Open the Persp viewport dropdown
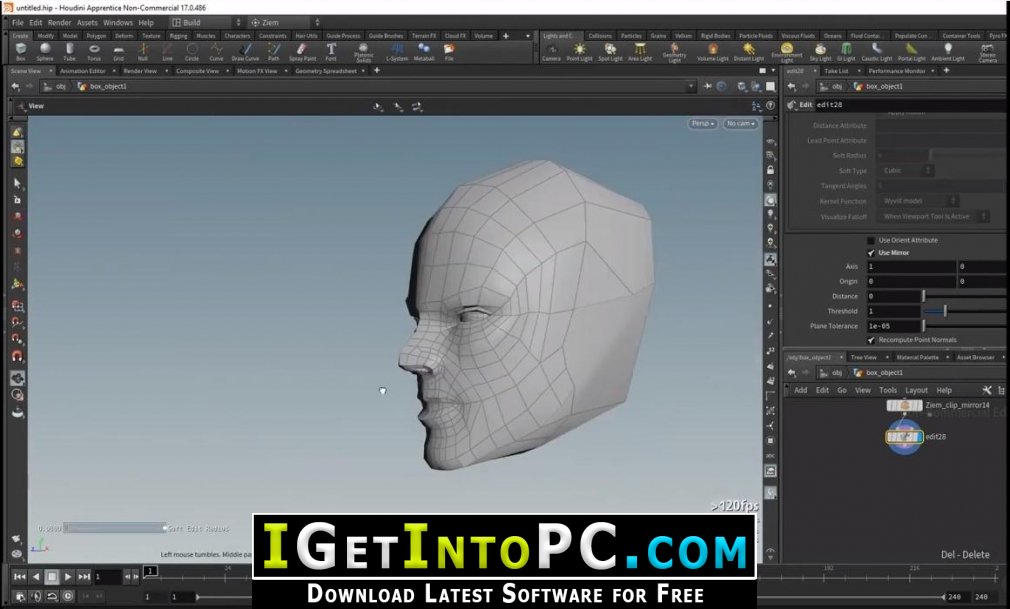 point(703,123)
